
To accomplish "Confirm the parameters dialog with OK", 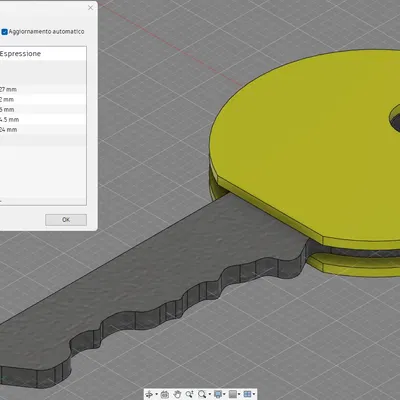I will [66, 220].
